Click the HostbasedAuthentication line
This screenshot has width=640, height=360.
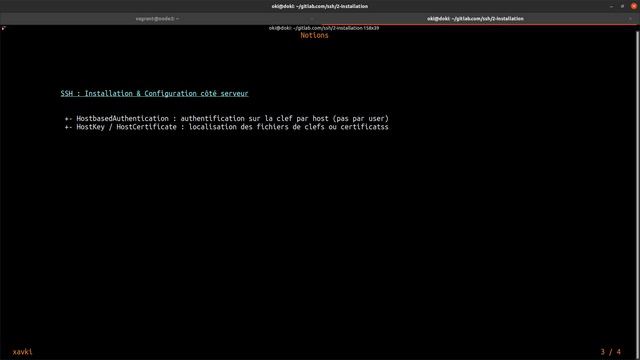click(x=227, y=119)
